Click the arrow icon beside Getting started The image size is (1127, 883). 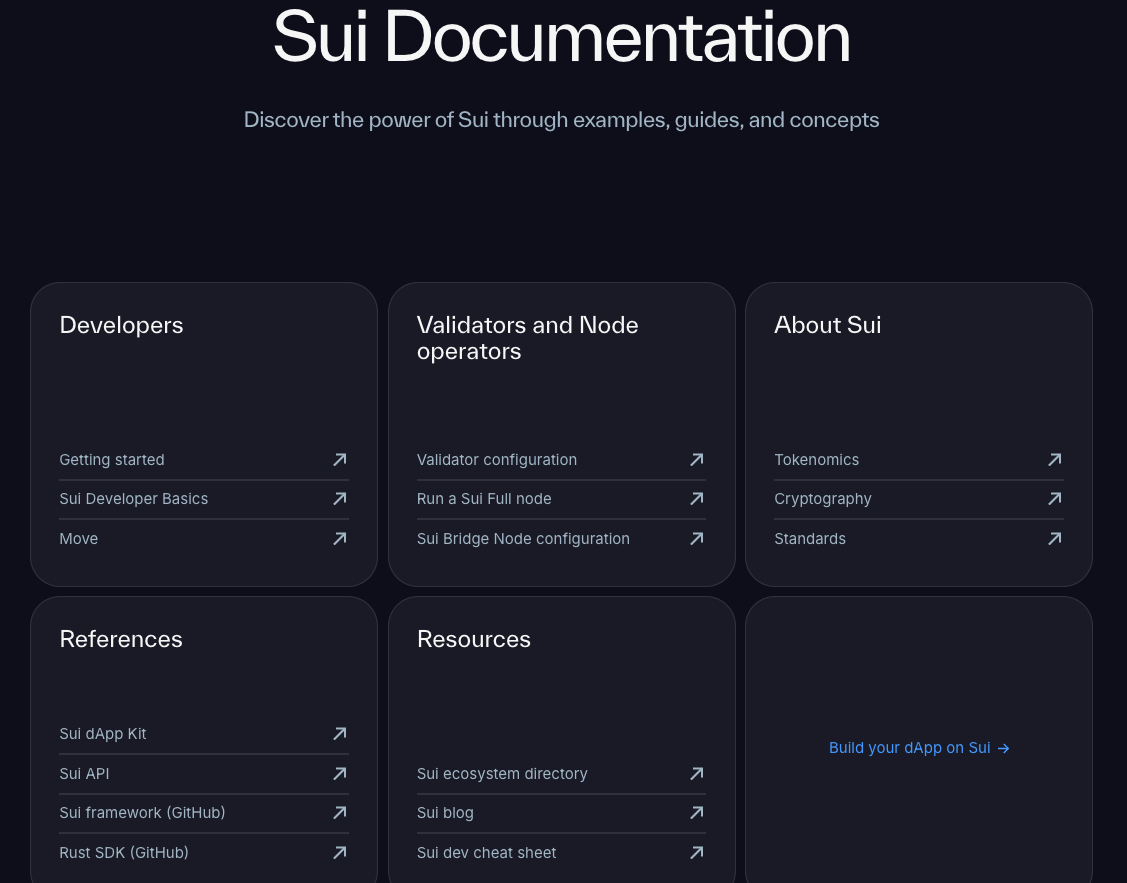point(340,460)
